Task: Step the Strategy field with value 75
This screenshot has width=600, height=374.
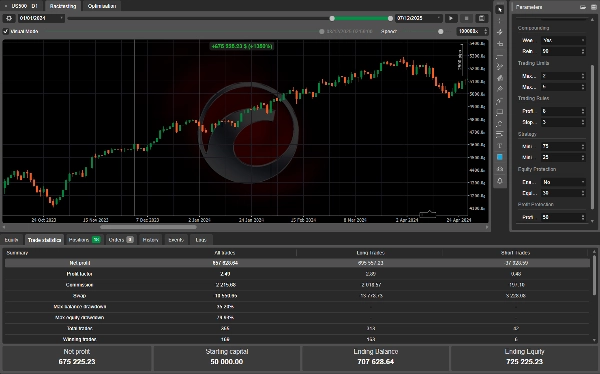Action: tap(583, 146)
